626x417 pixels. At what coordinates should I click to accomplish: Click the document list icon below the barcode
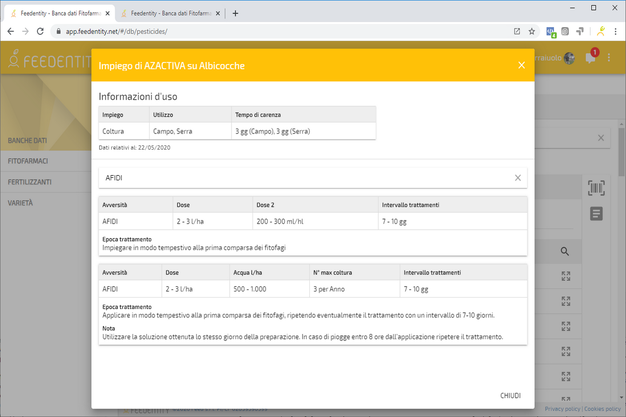pos(596,213)
